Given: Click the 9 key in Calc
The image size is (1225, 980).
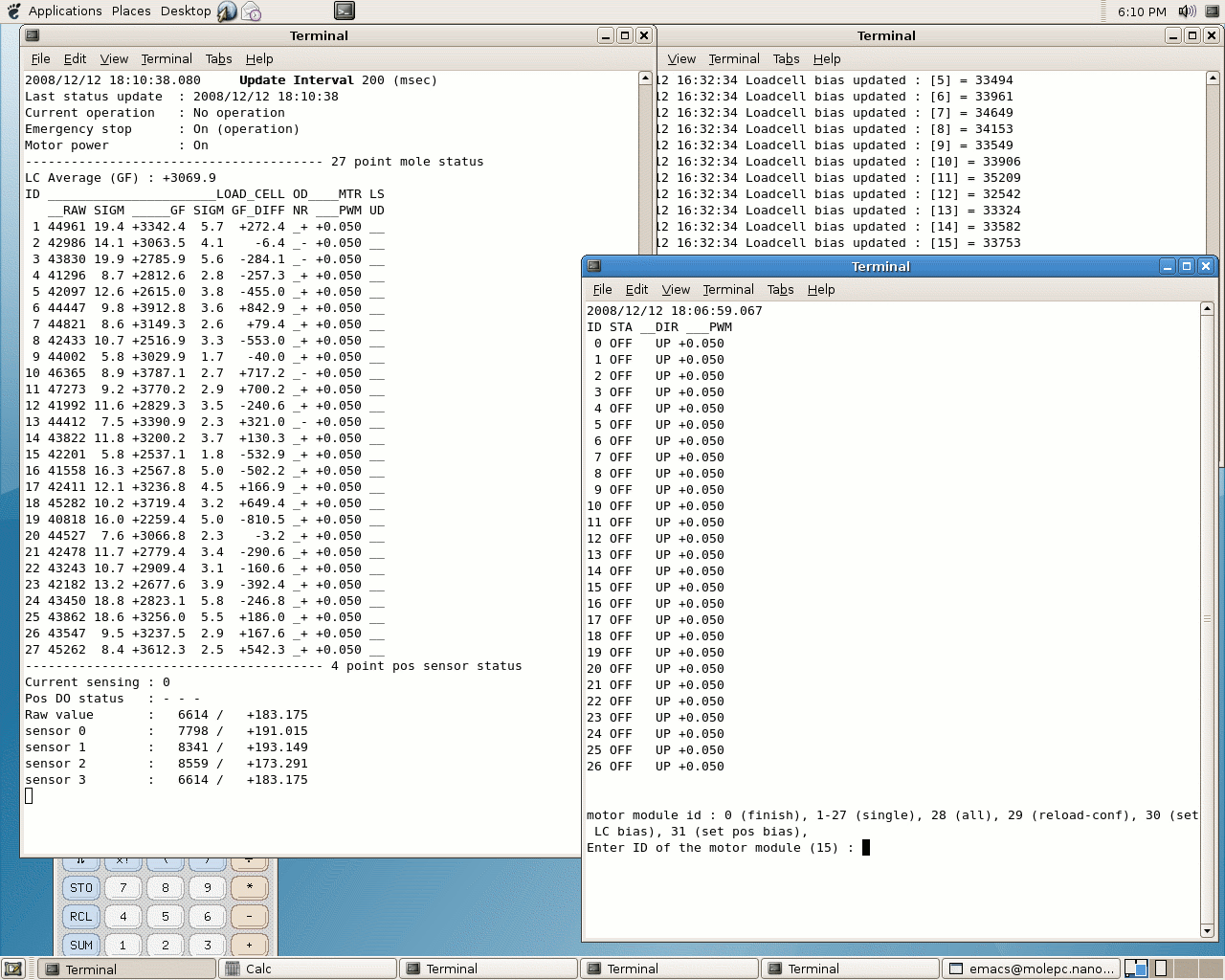Looking at the screenshot, I should pyautogui.click(x=208, y=887).
